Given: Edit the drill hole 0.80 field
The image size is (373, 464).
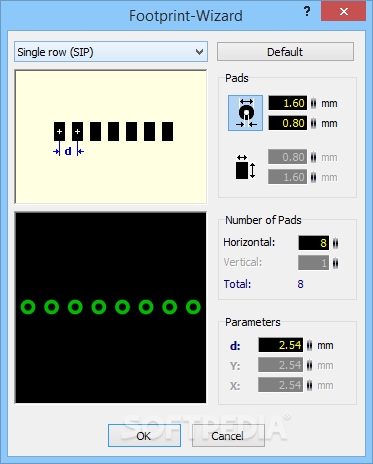Looking at the screenshot, I should [288, 123].
